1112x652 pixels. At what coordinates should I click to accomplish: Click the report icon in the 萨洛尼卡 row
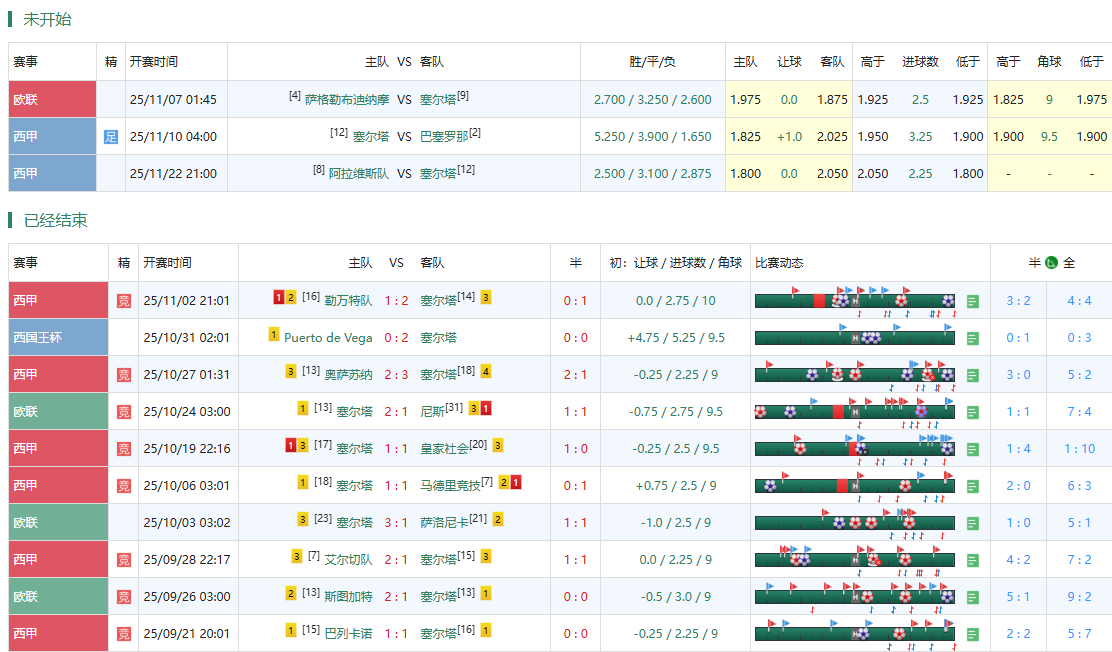(x=973, y=523)
